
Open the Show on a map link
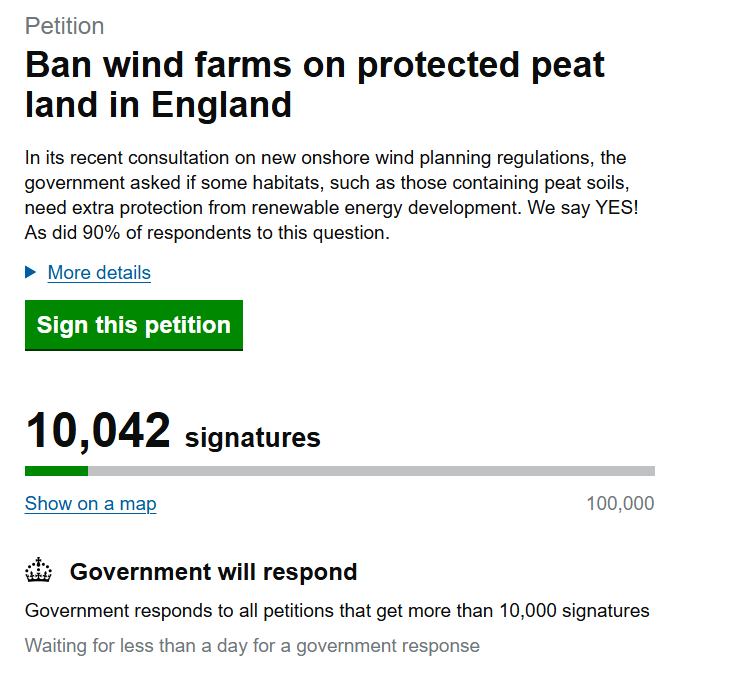coord(90,504)
